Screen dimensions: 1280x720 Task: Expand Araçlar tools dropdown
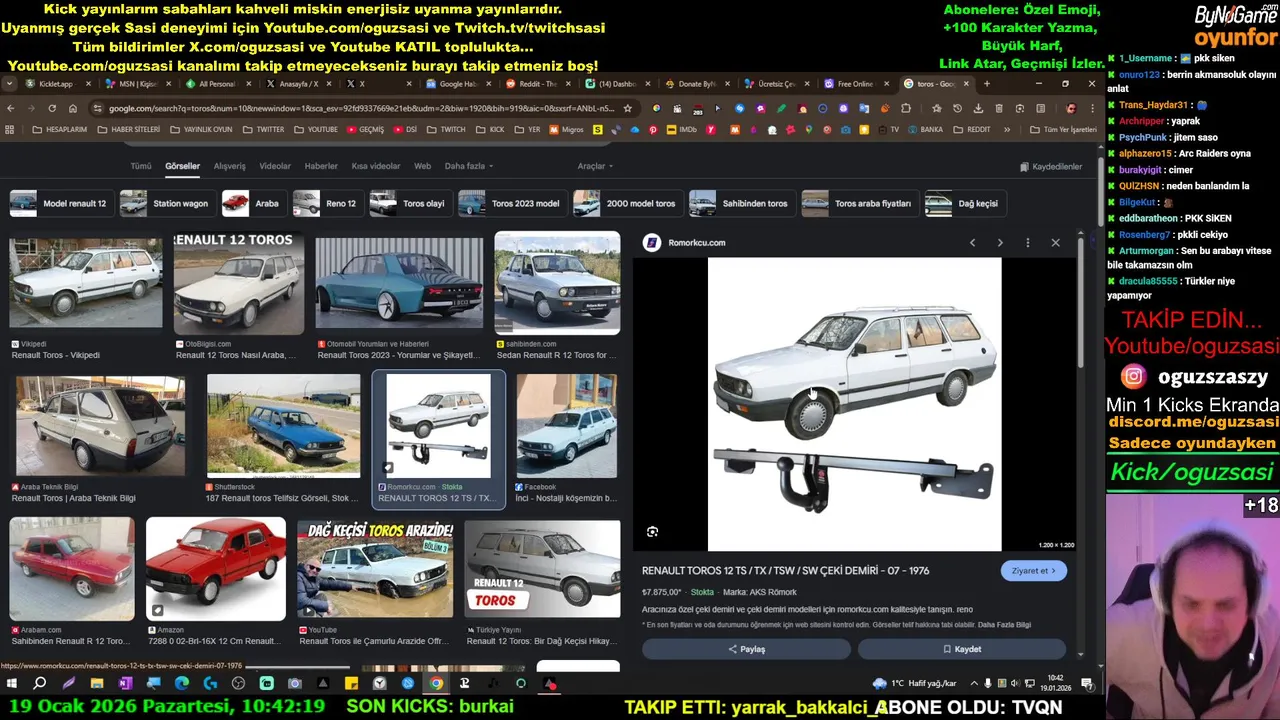point(595,166)
